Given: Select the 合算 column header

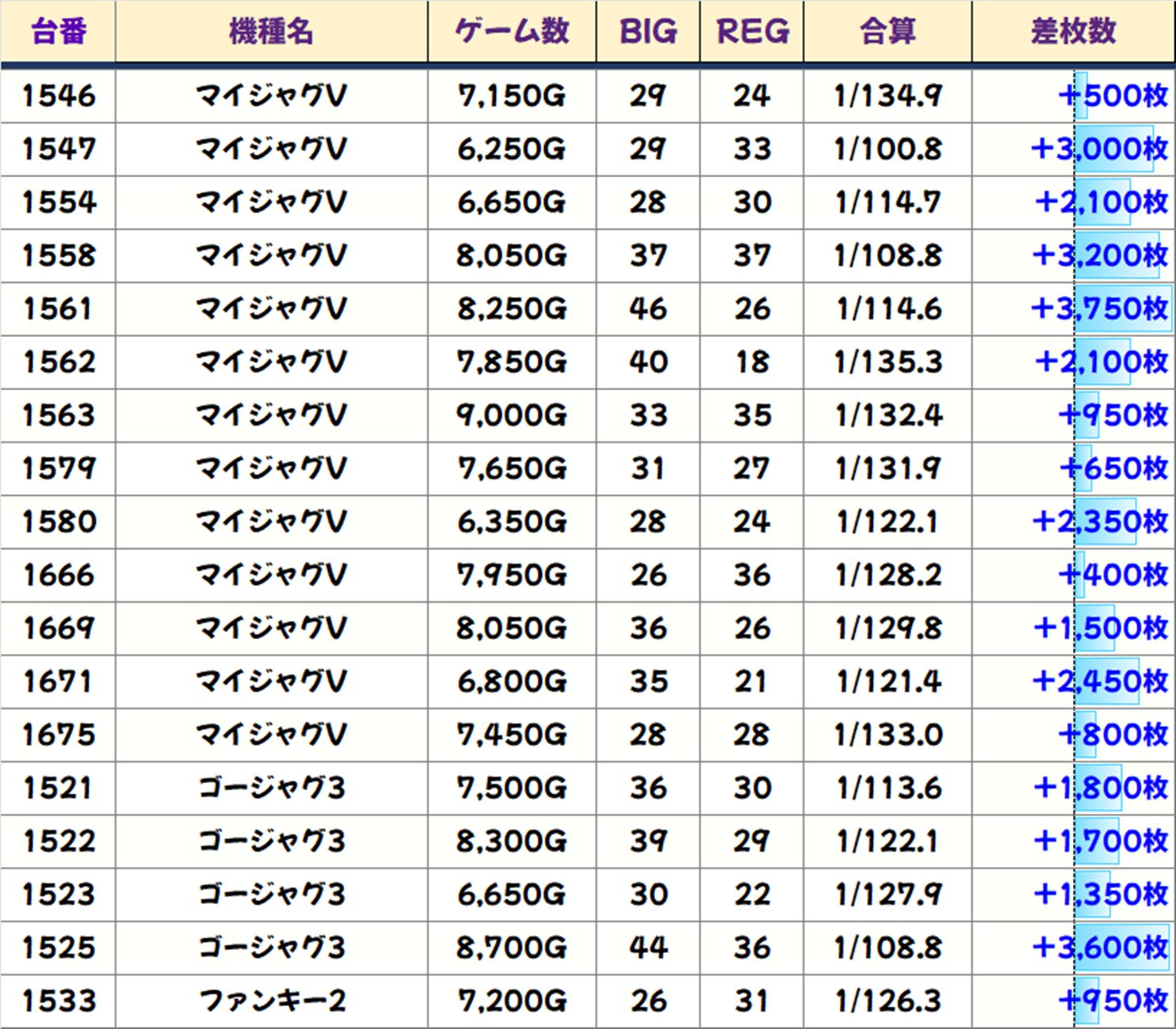Looking at the screenshot, I should click(887, 32).
